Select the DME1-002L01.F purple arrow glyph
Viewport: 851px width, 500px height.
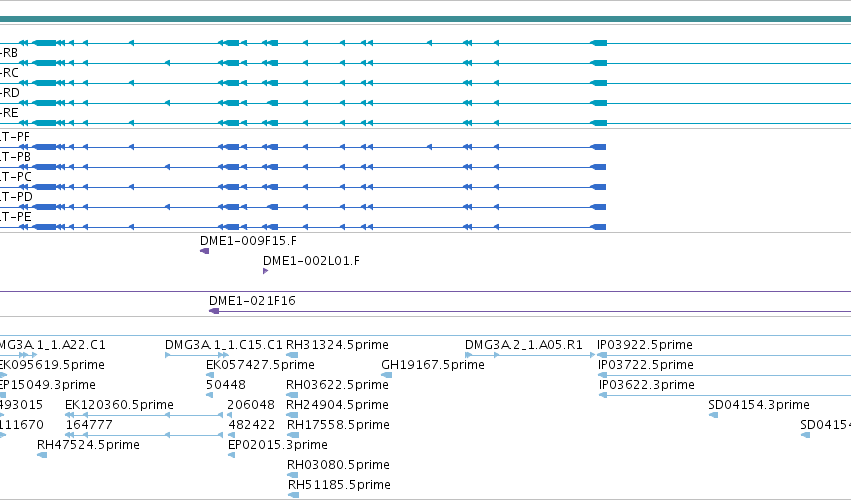(265, 271)
